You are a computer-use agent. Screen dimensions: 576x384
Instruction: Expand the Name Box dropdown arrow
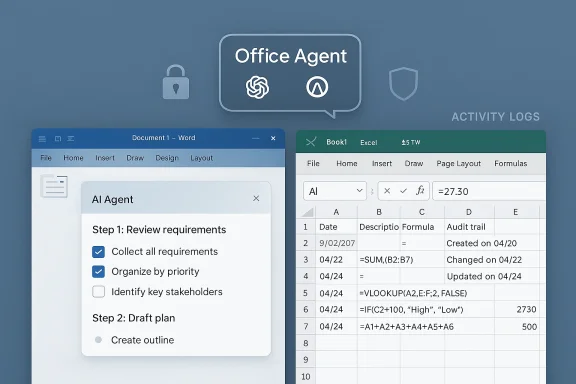click(359, 190)
